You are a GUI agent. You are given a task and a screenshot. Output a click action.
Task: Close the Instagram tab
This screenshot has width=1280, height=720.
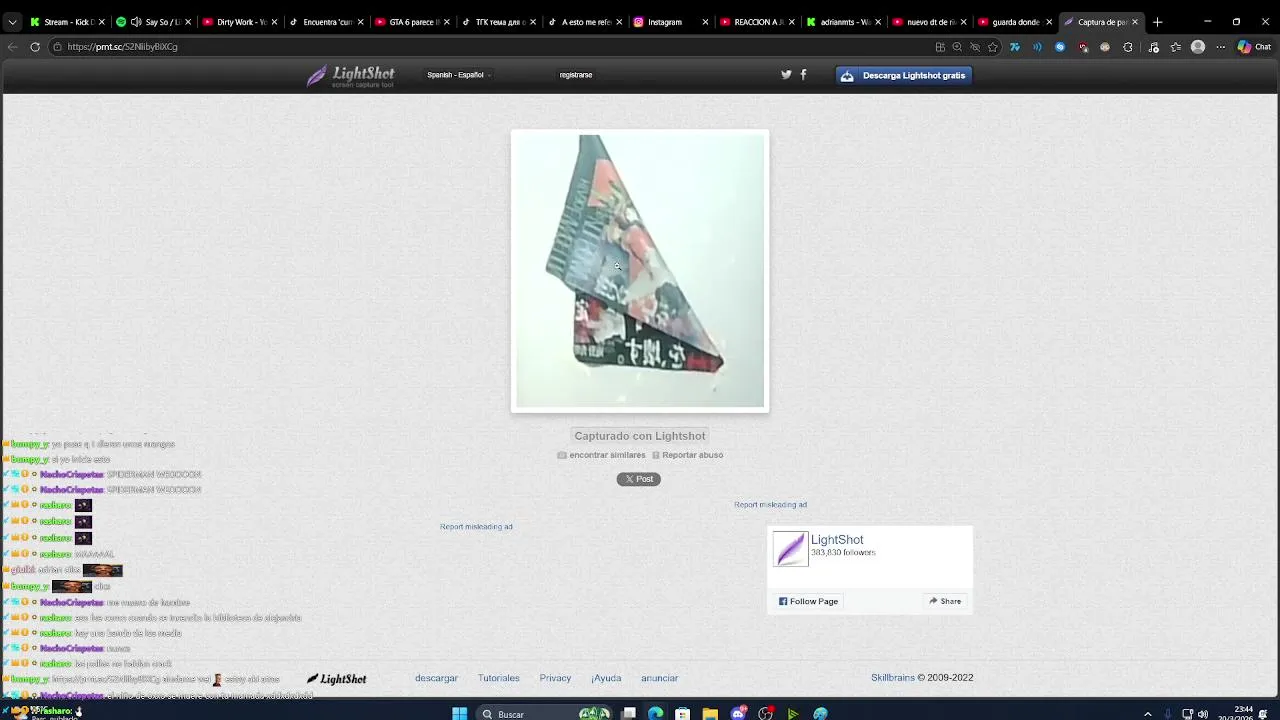pyautogui.click(x=705, y=22)
